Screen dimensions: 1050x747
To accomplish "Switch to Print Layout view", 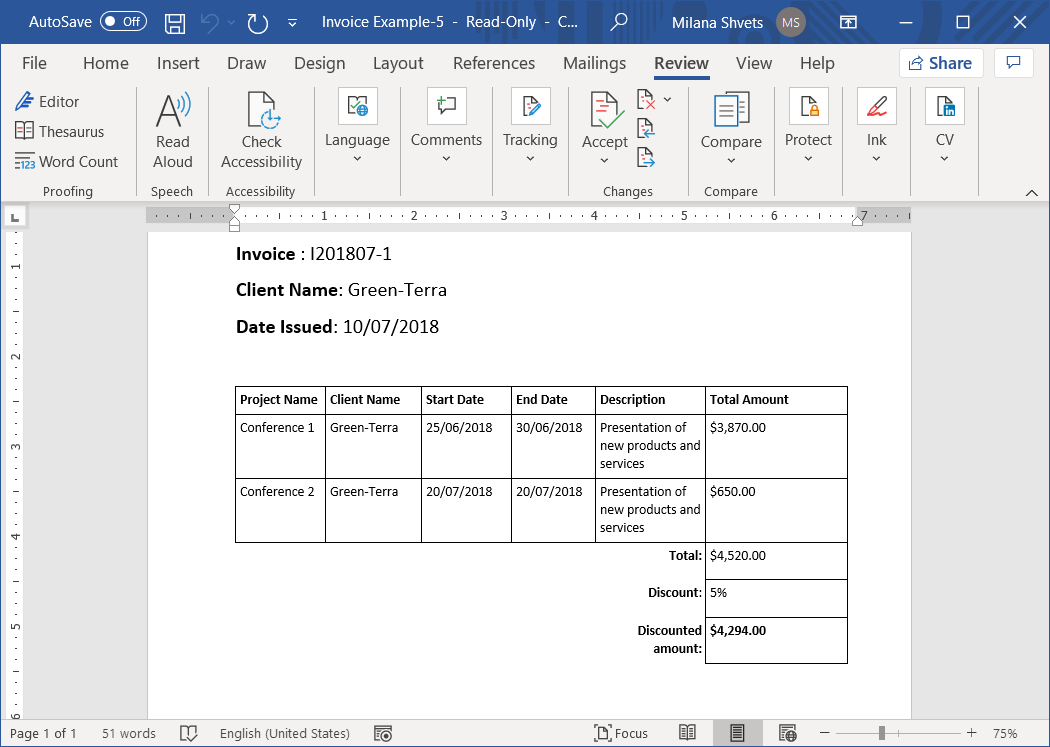I will (736, 733).
